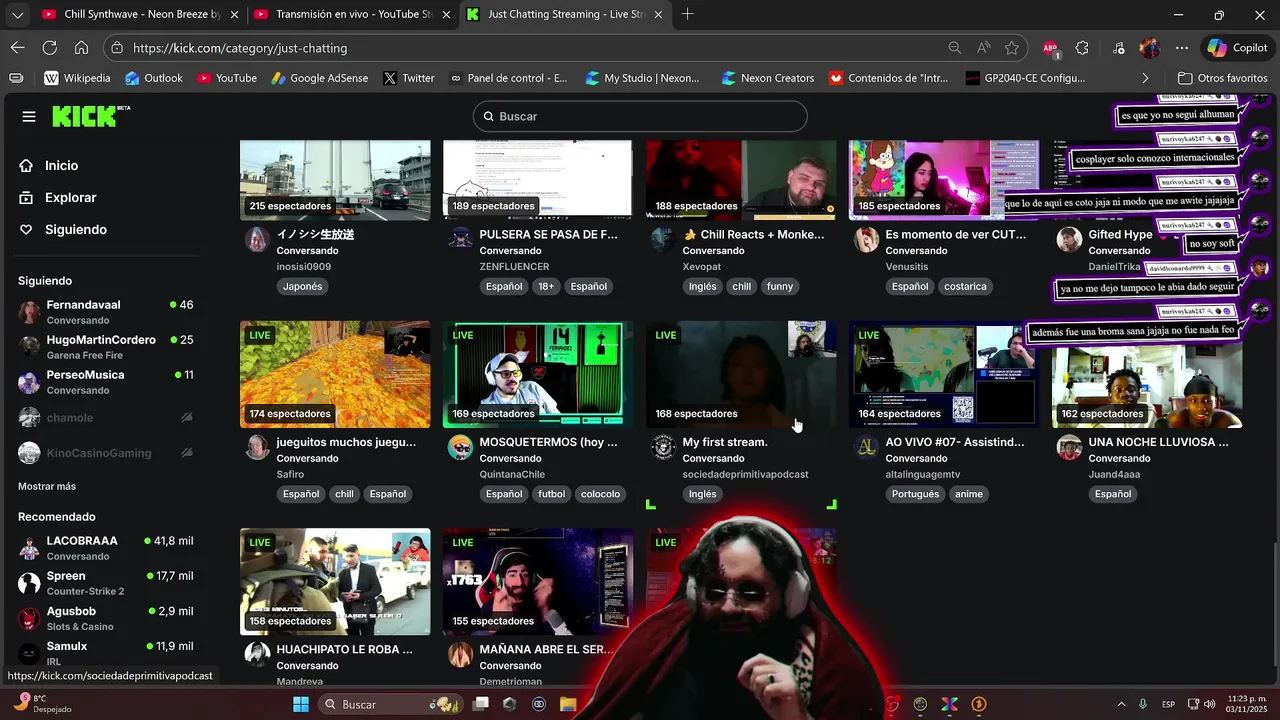1280x720 pixels.
Task: Add page to favorites star
Action: (1012, 47)
